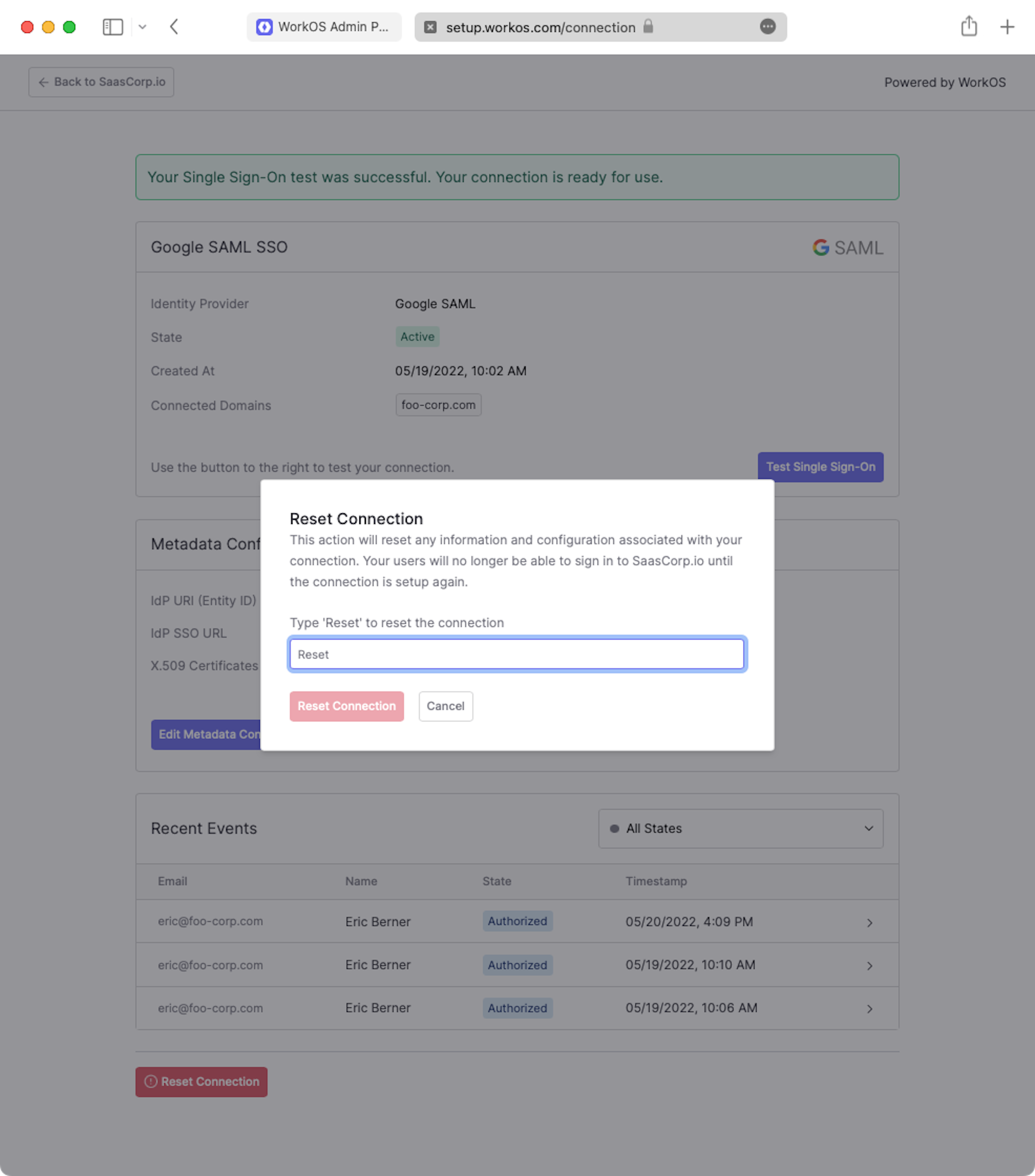1035x1176 pixels.
Task: Click the share/export icon in toolbar
Action: pos(968,27)
